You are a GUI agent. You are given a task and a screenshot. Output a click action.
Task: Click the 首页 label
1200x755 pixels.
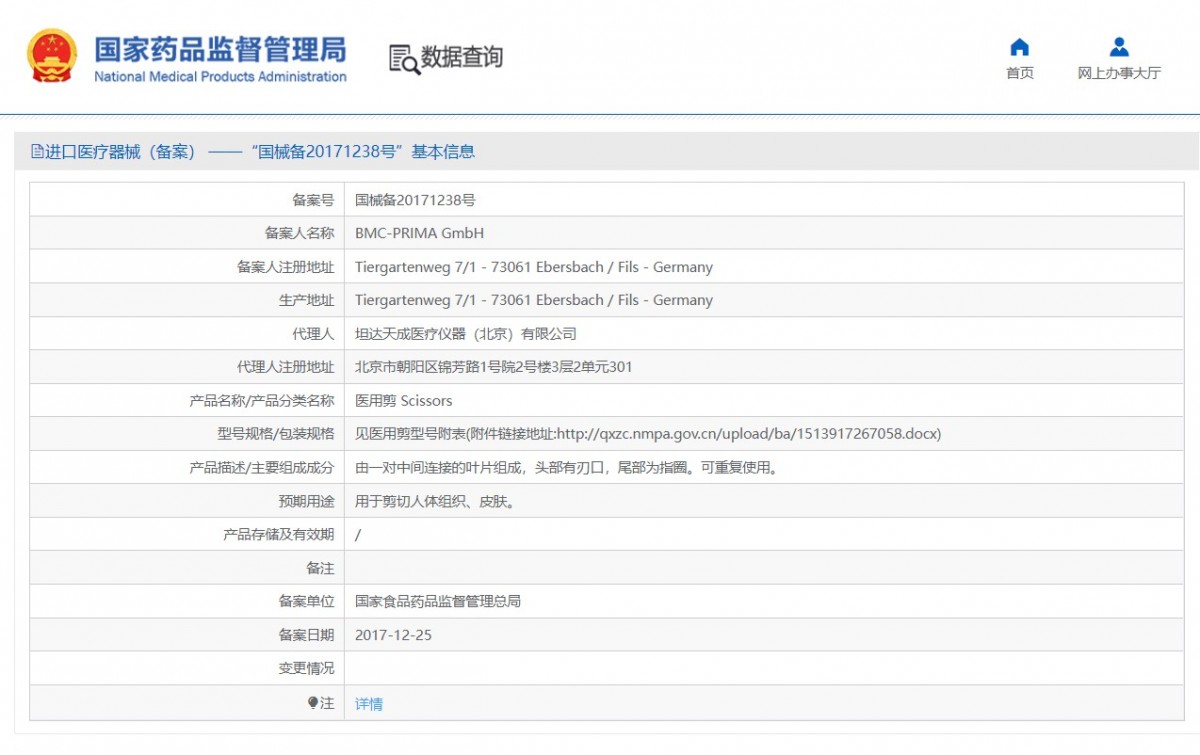pyautogui.click(x=1020, y=73)
